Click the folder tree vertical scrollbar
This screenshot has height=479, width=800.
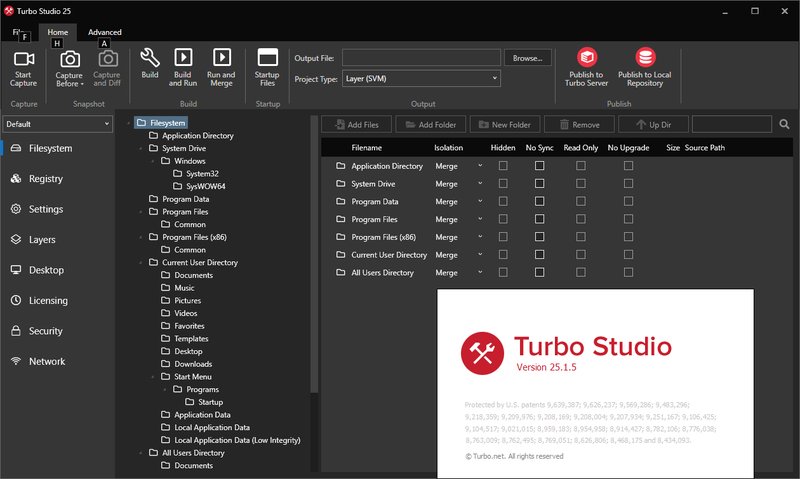point(314,255)
